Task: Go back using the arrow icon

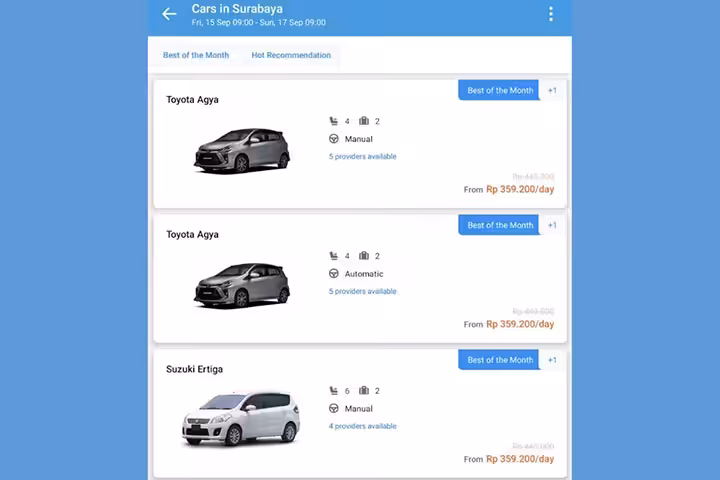Action: 169,14
